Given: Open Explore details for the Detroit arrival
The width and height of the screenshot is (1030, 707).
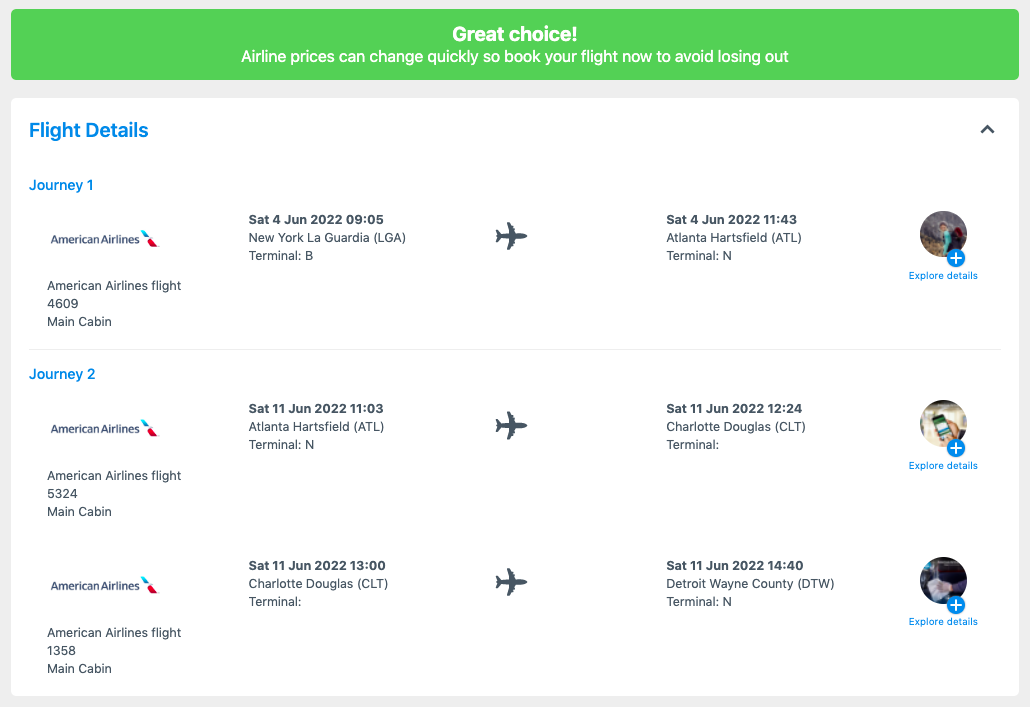Looking at the screenshot, I should (x=943, y=622).
